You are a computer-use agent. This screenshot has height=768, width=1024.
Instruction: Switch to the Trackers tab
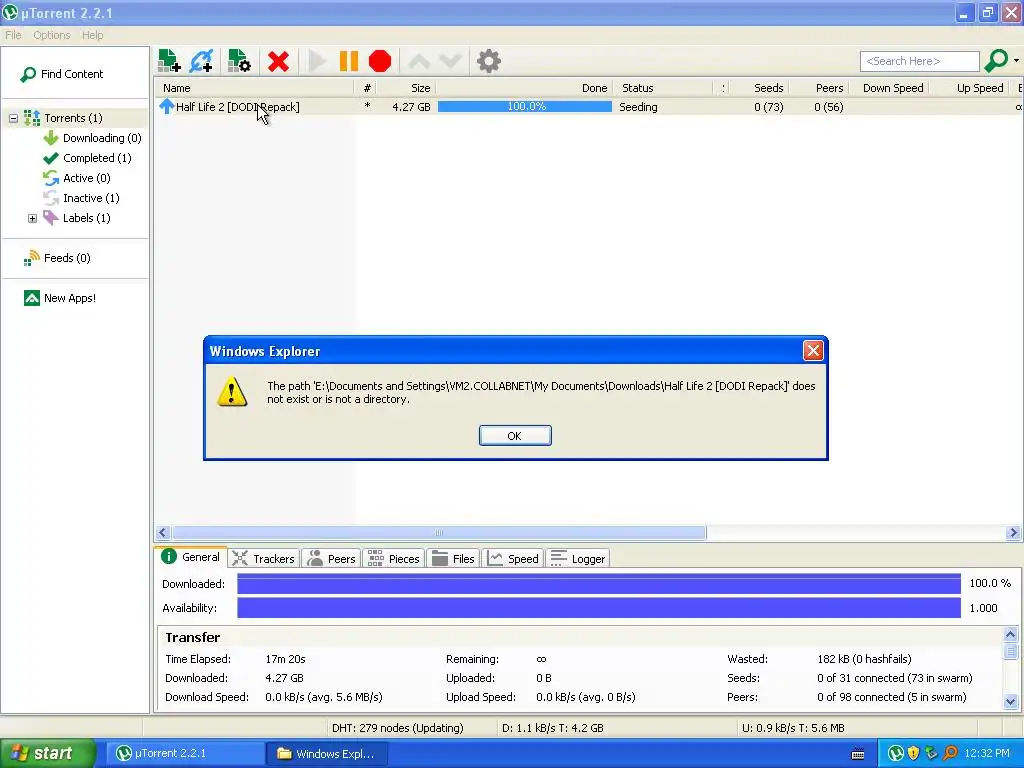(264, 558)
